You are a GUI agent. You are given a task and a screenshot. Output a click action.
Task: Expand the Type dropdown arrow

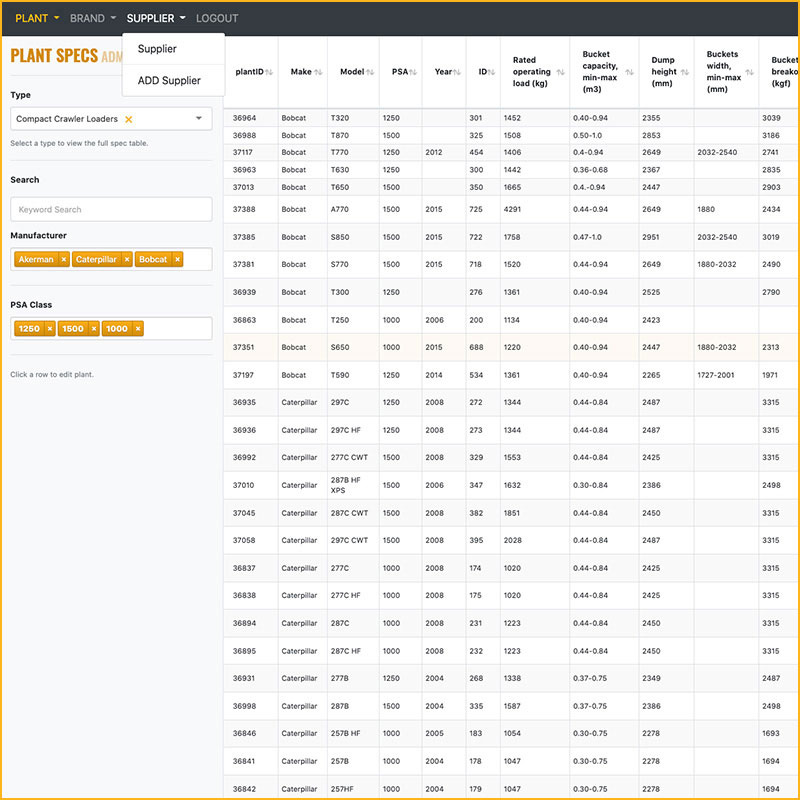(x=199, y=119)
